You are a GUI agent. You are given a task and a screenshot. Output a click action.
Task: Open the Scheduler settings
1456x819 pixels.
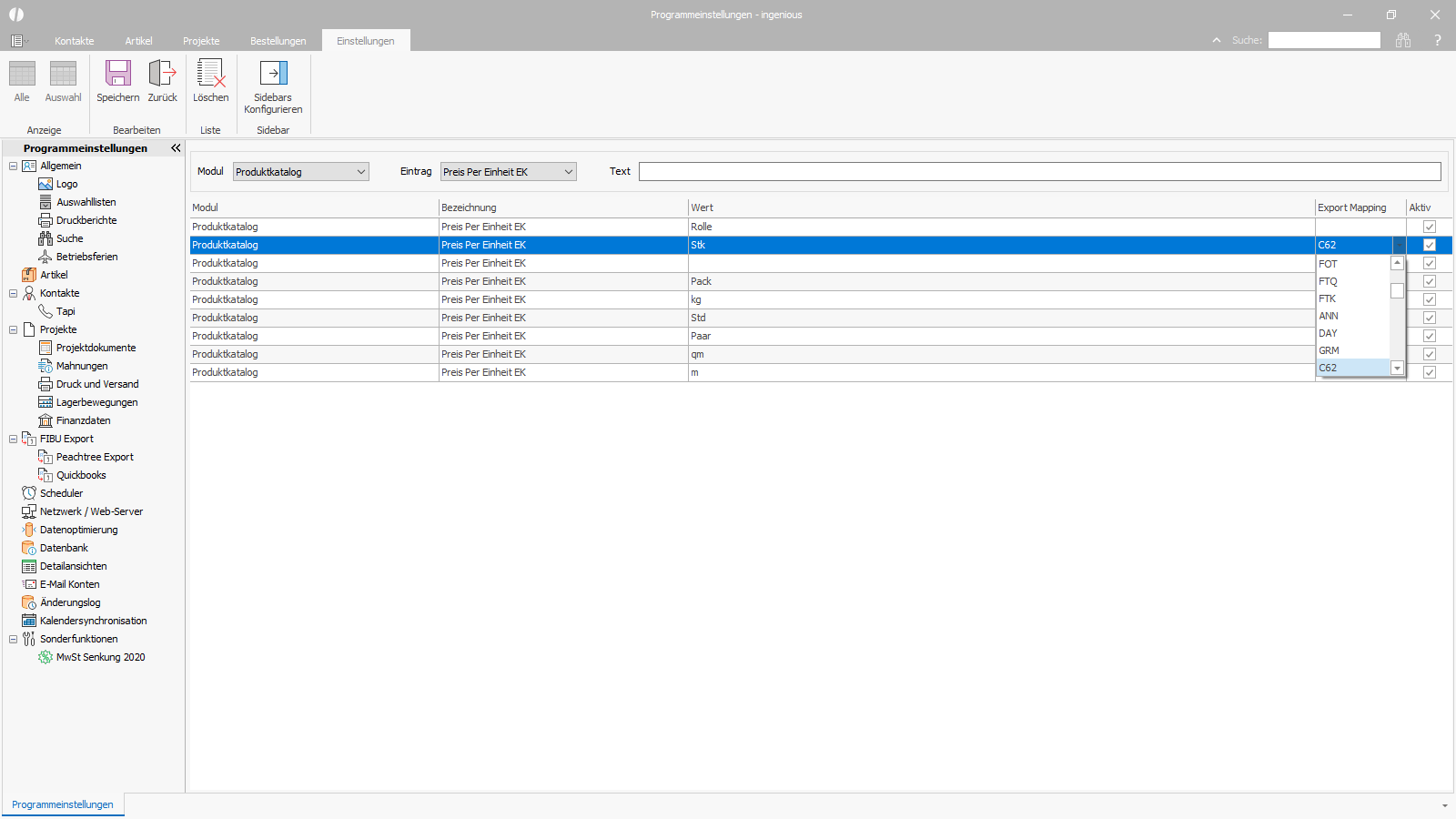coord(61,493)
